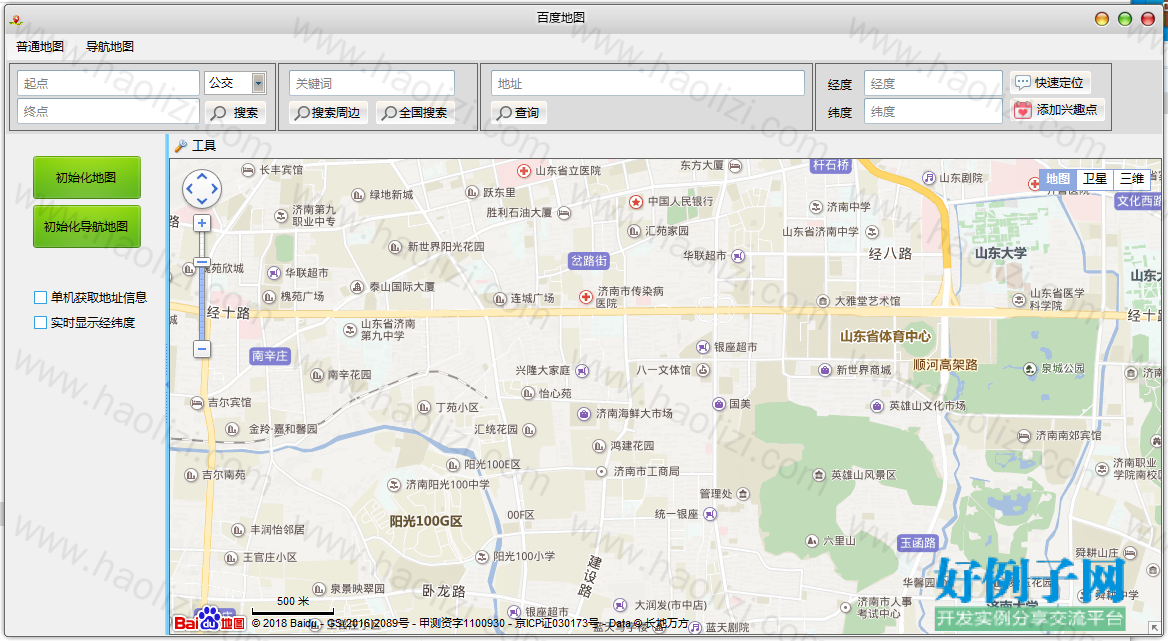This screenshot has height=641, width=1168.
Task: Click the 大雅堂艺术馆 marker icon
Action: pyautogui.click(x=823, y=302)
